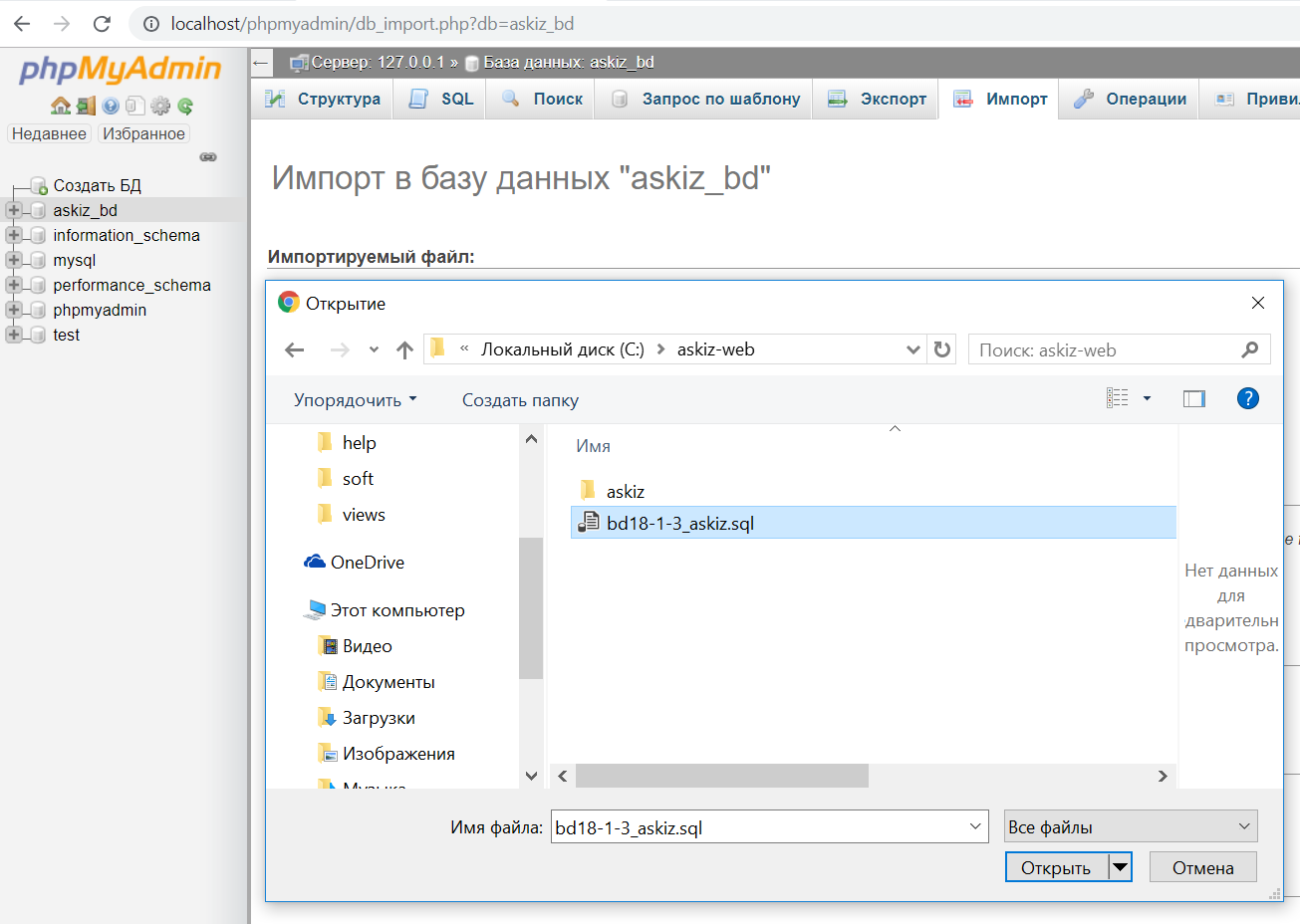The height and width of the screenshot is (924, 1300).
Task: Select the bd18-1-3_askiz.sql file
Action: click(x=873, y=523)
